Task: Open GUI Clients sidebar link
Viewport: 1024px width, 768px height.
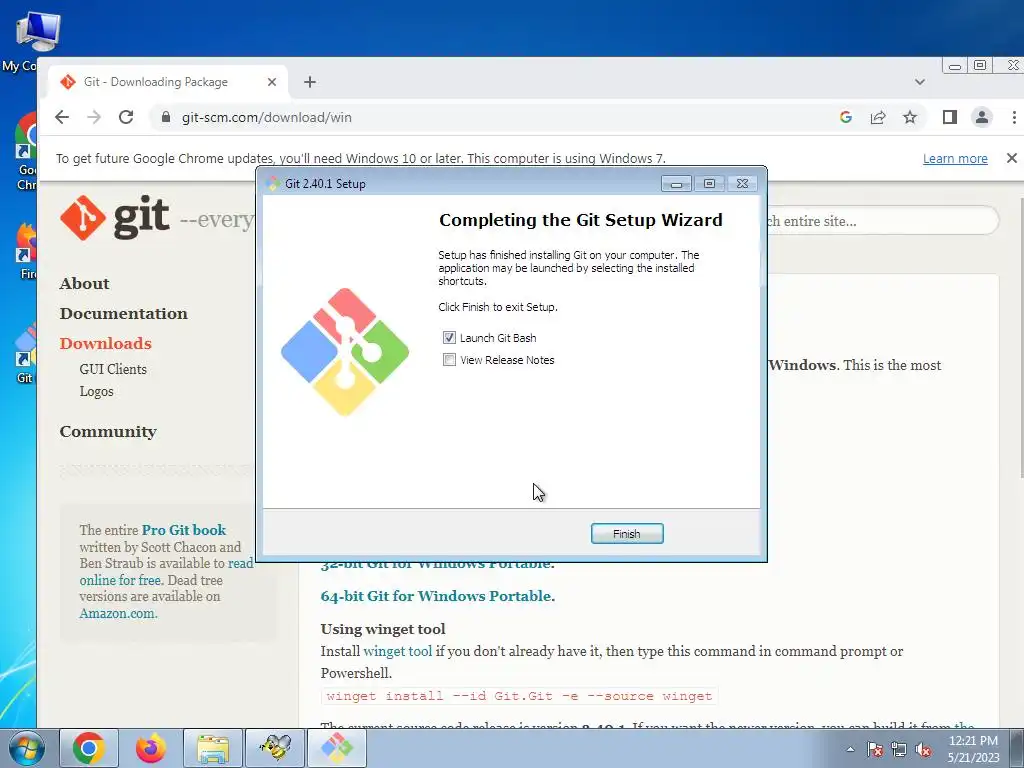Action: [x=113, y=369]
